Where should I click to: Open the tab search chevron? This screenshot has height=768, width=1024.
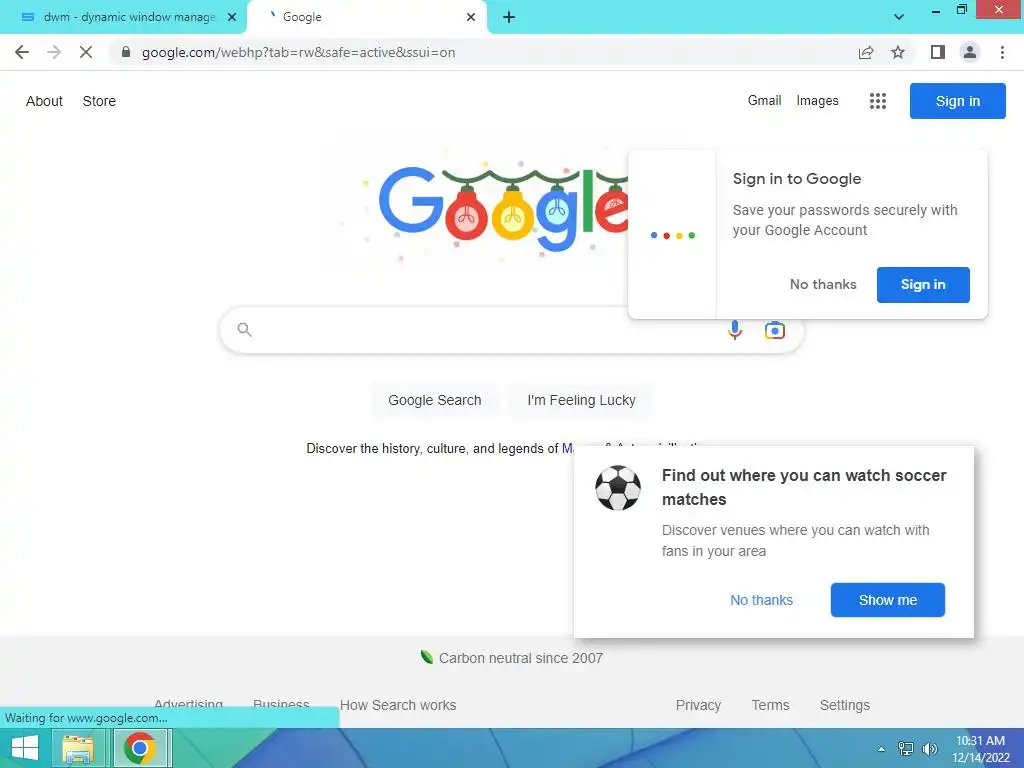pyautogui.click(x=899, y=17)
